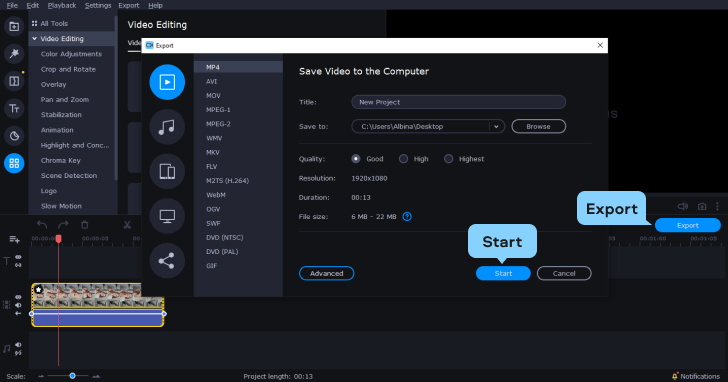Open the Save to folder dropdown arrow

click(496, 126)
